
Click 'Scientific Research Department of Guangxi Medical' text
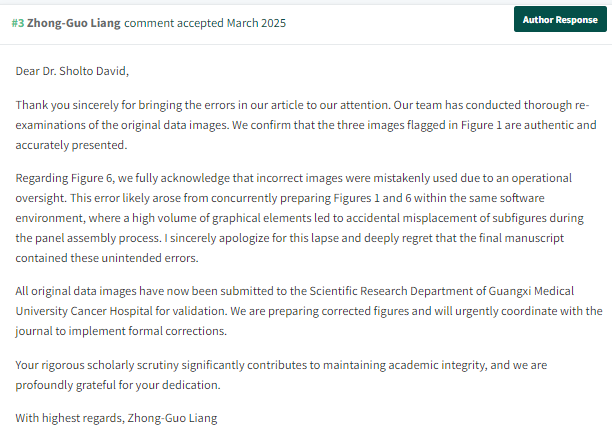[x=441, y=291]
